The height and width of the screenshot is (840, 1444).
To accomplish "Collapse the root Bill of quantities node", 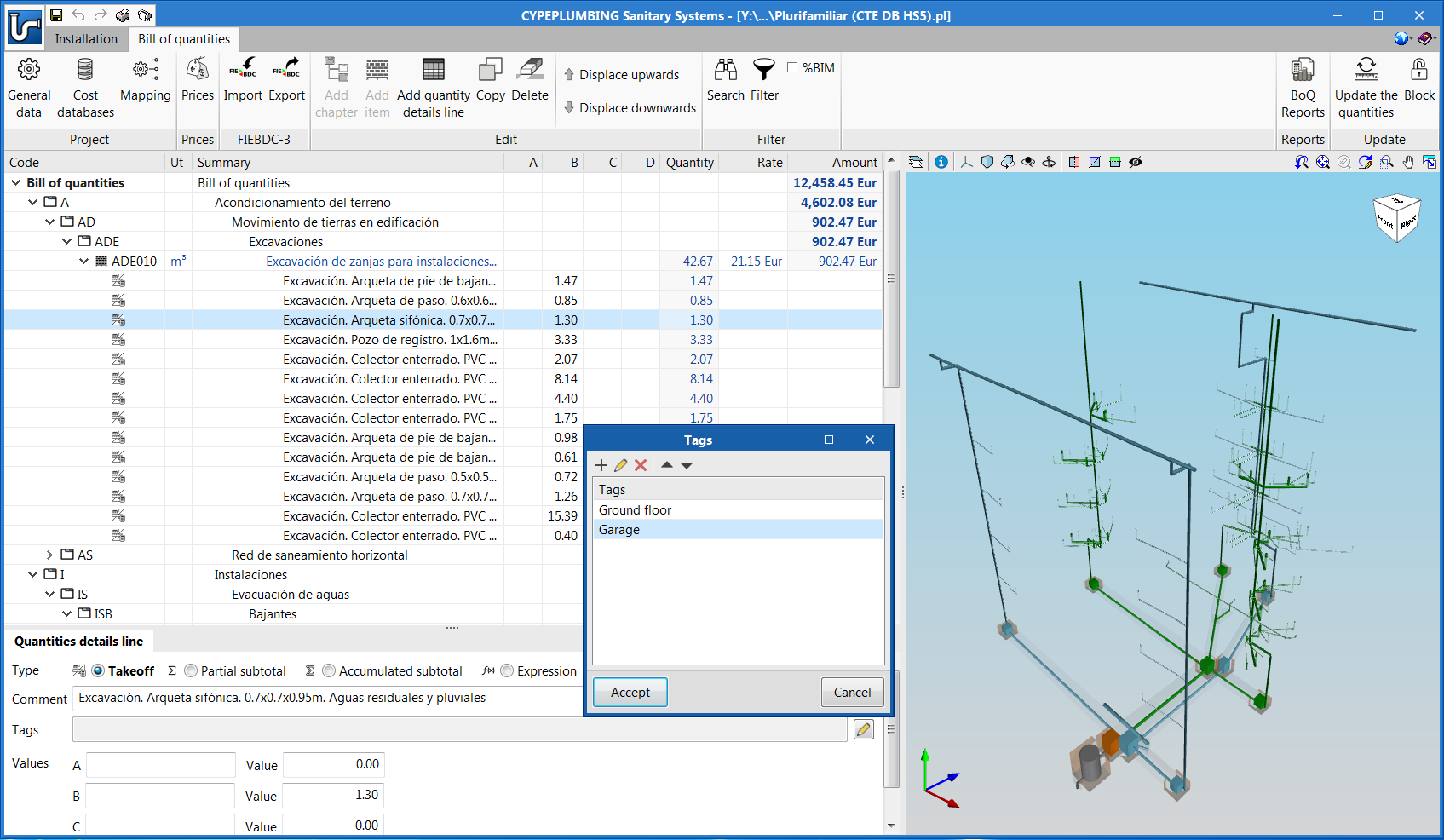I will (x=15, y=183).
